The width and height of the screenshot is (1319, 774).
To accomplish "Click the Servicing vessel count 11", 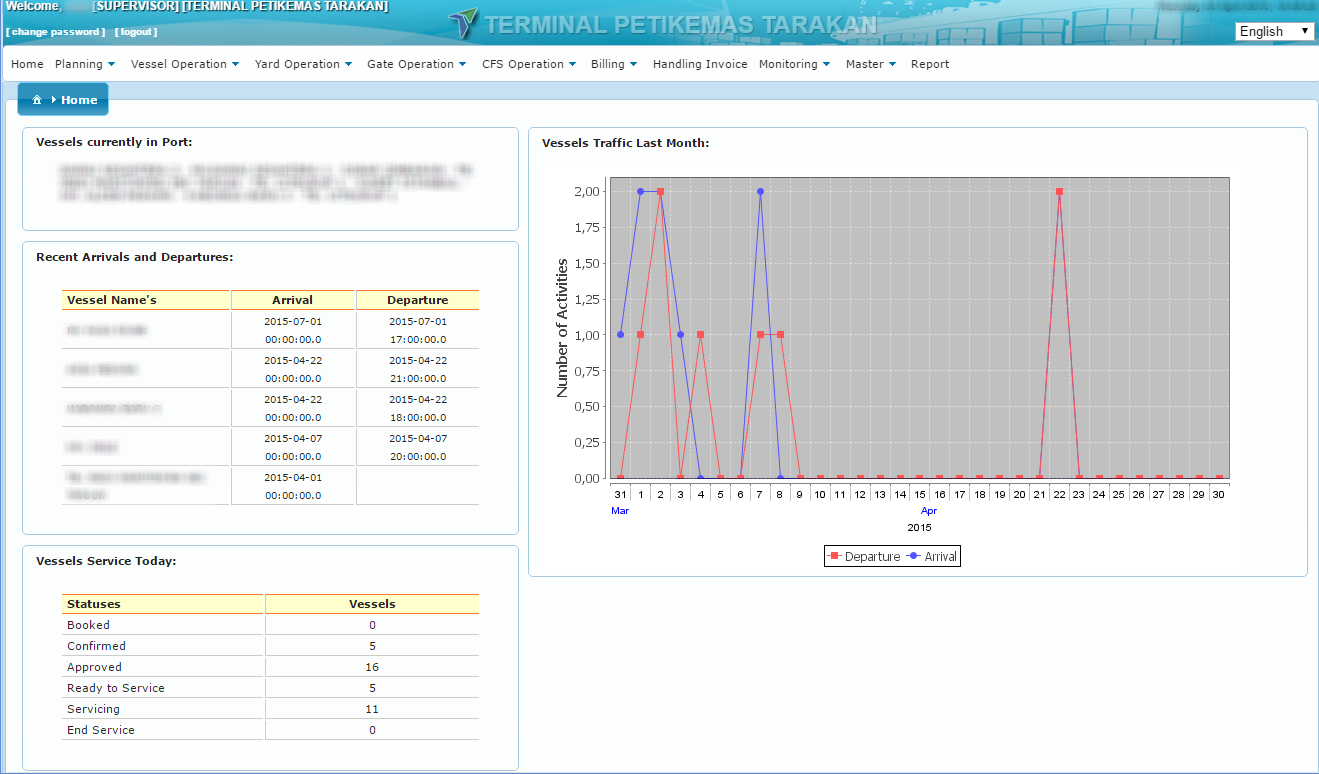I will tap(372, 709).
